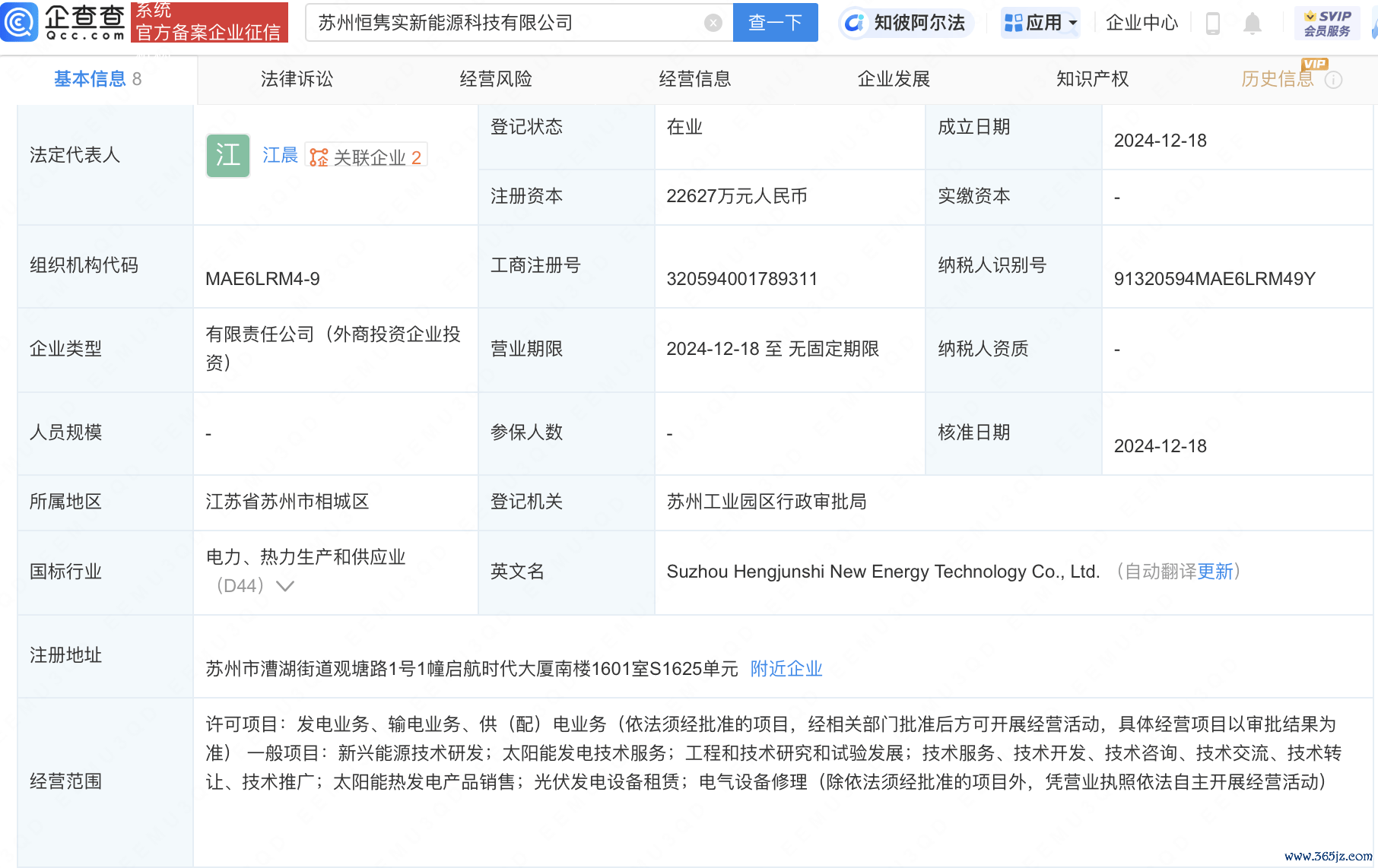Select registration authority 苏州工业园区行政审批局
The width and height of the screenshot is (1378, 868).
point(767,502)
